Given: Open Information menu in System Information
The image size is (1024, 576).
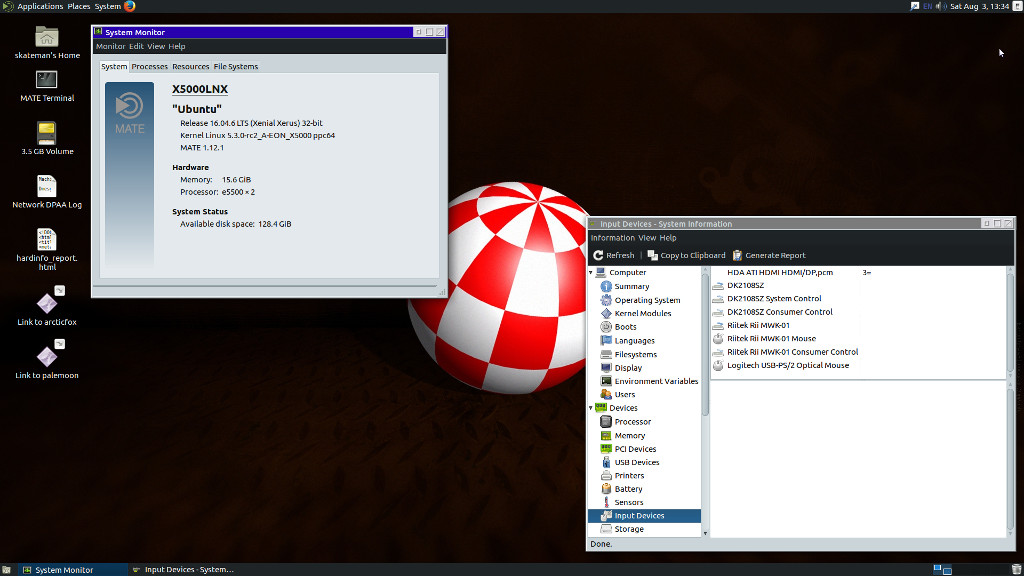Looking at the screenshot, I should click(613, 238).
